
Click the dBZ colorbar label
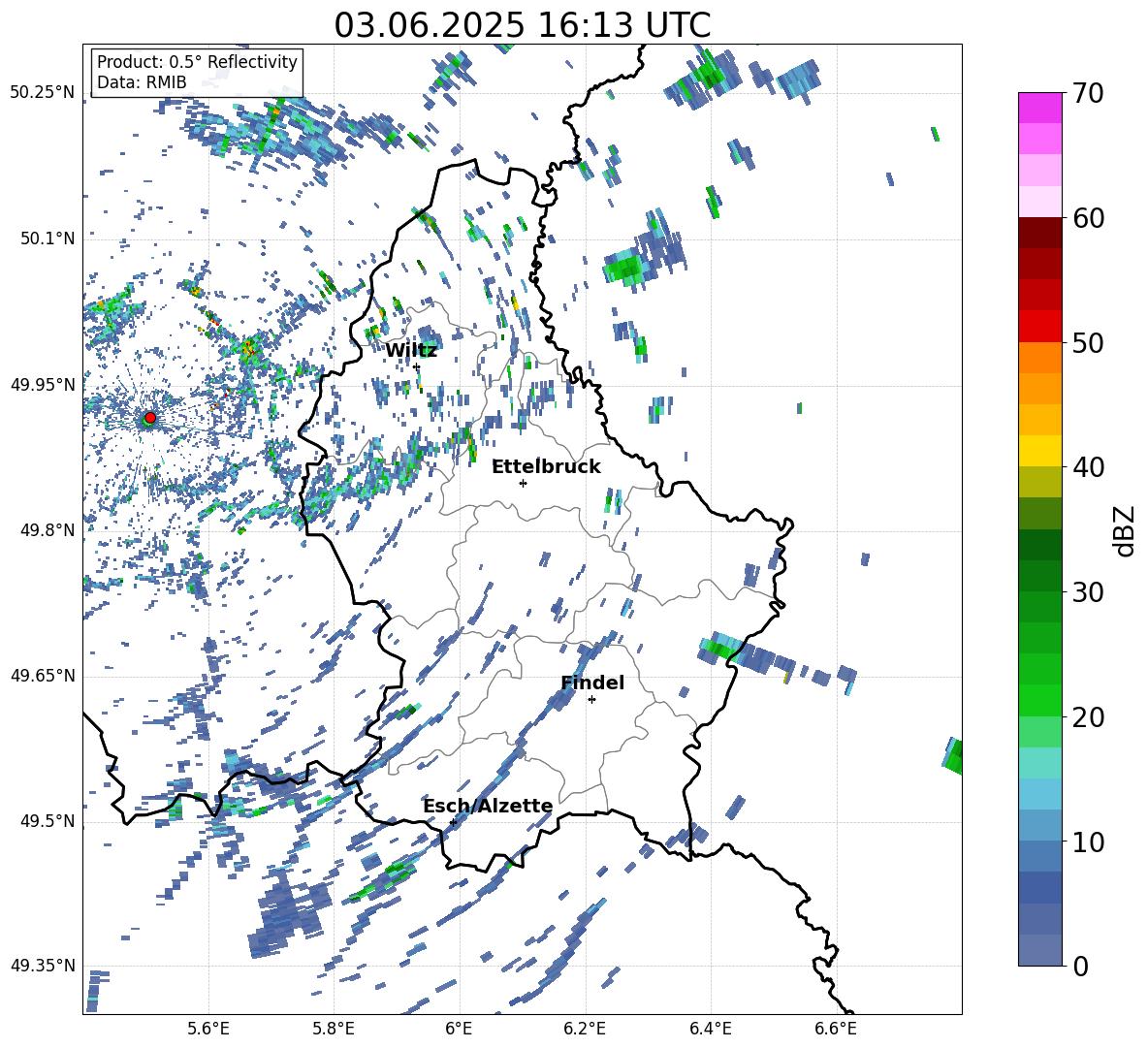point(1124,530)
